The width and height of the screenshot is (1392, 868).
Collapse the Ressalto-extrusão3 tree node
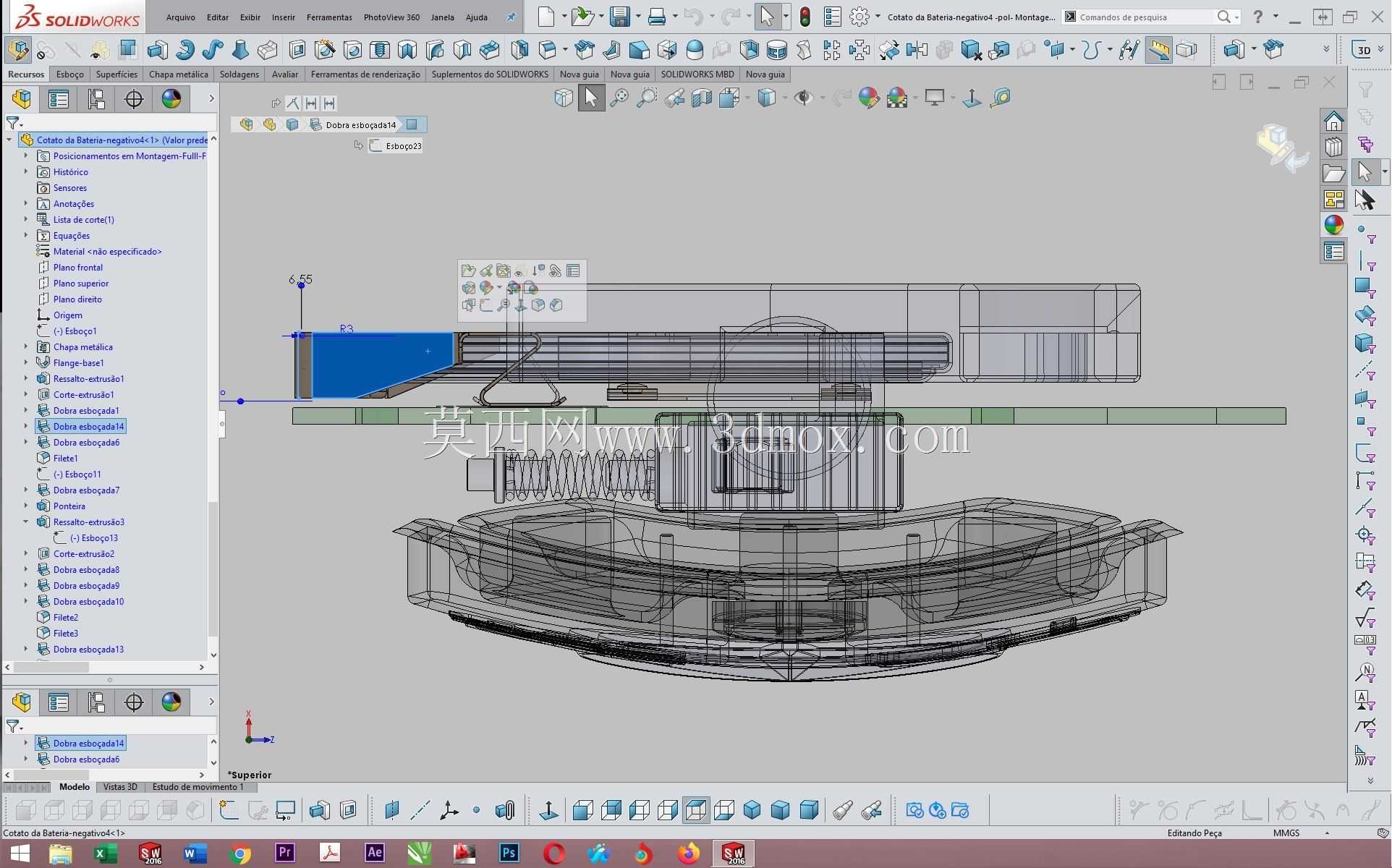pos(26,522)
